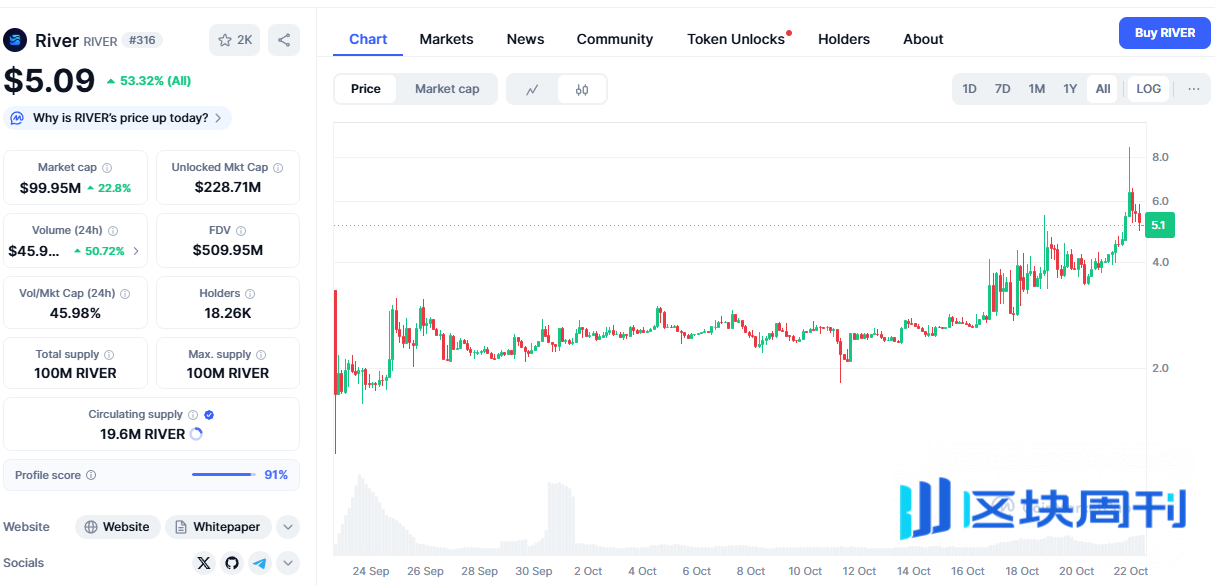The height and width of the screenshot is (586, 1215).
Task: Select the 7D time range
Action: pyautogui.click(x=1002, y=89)
